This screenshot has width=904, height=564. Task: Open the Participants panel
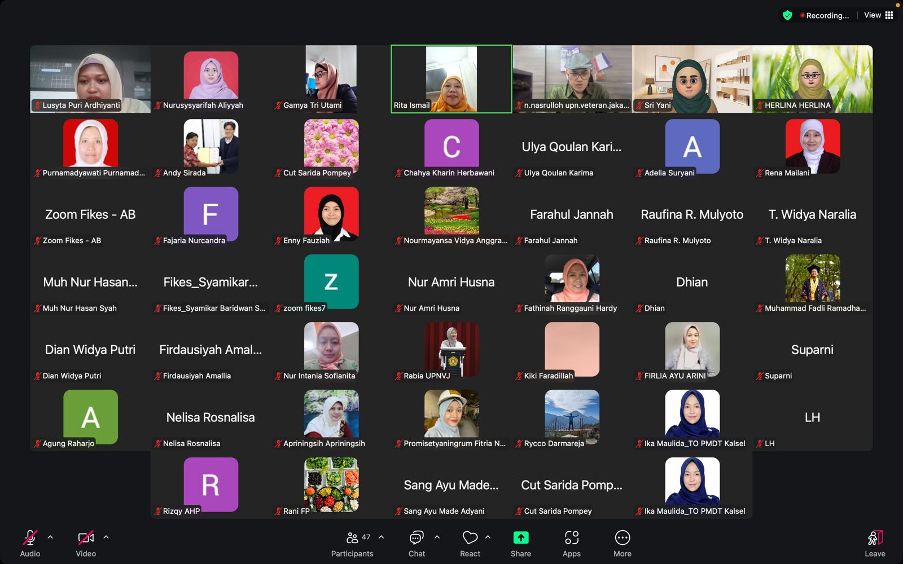click(x=352, y=540)
